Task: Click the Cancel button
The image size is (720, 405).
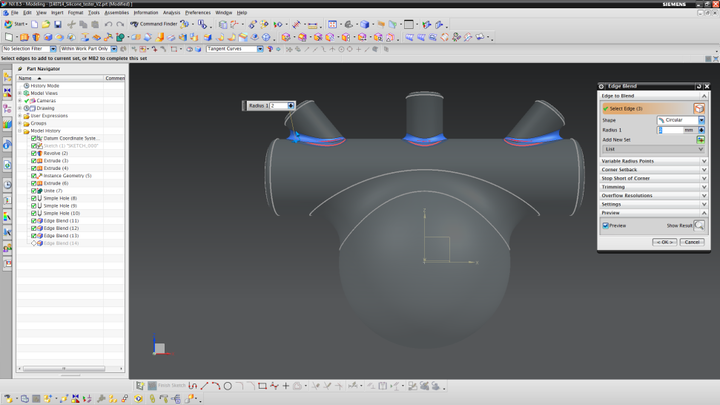Action: point(692,242)
